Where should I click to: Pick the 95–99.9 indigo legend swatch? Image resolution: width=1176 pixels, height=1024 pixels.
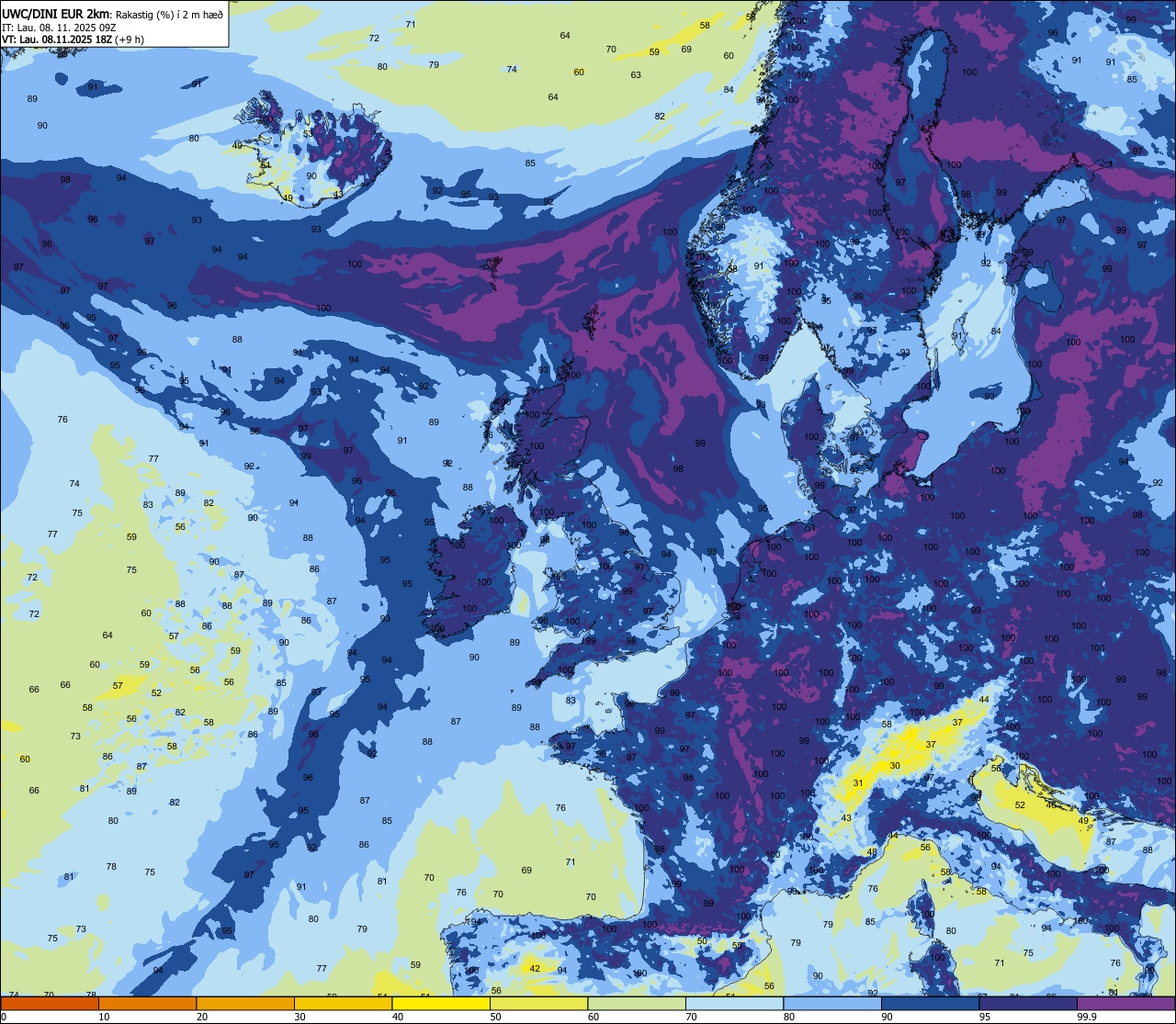(x=1028, y=1003)
